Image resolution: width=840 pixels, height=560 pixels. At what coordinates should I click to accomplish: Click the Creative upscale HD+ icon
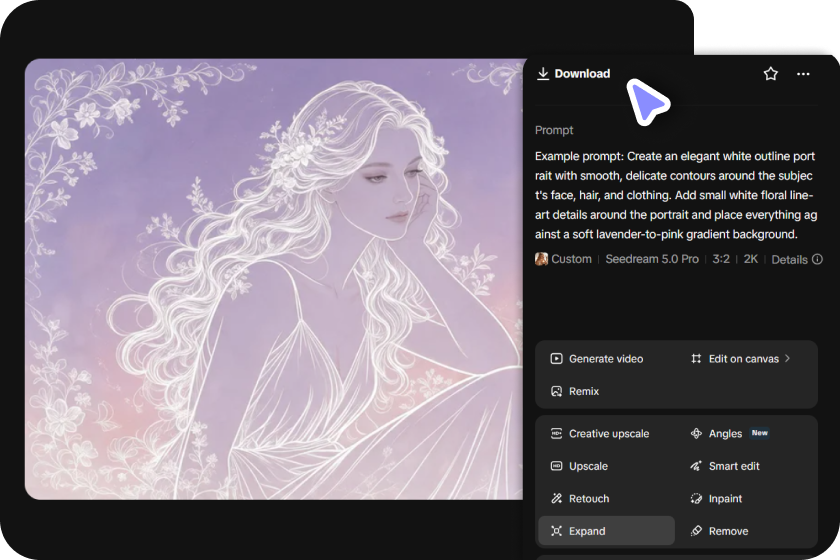coord(556,434)
